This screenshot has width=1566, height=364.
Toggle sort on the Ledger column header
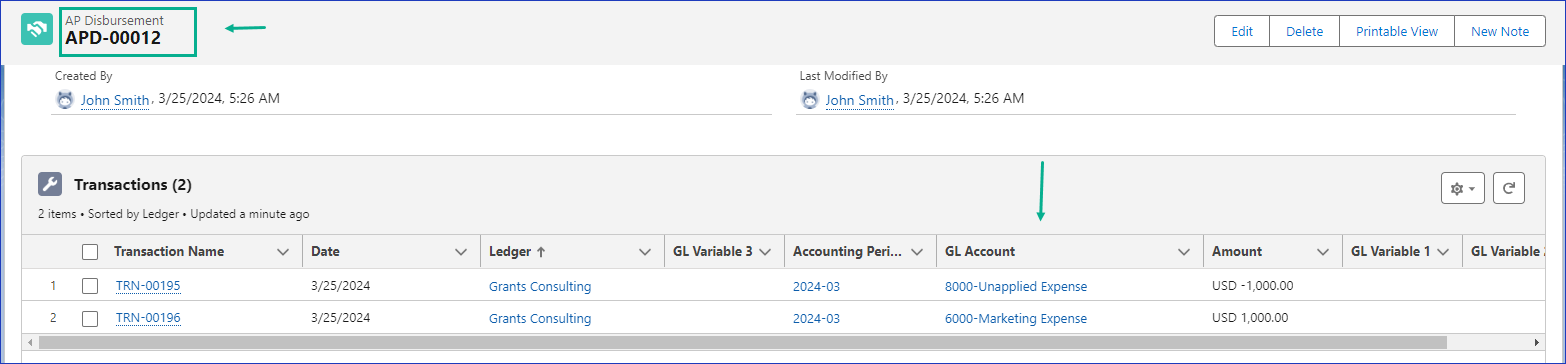(516, 252)
